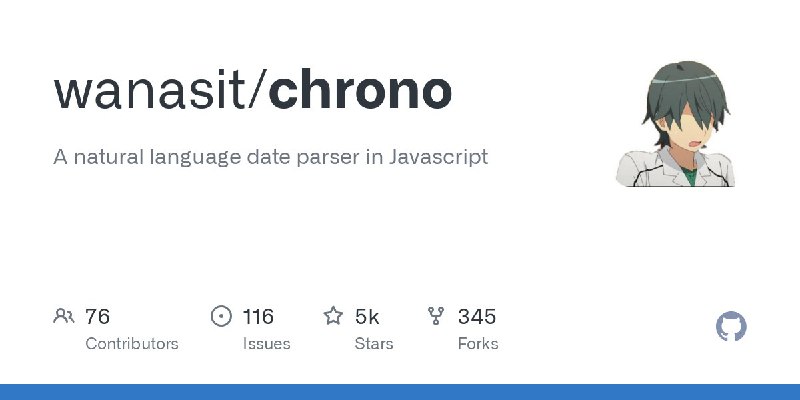Screen dimensions: 800x400
Task: Click the 345 forks count
Action: (477, 316)
